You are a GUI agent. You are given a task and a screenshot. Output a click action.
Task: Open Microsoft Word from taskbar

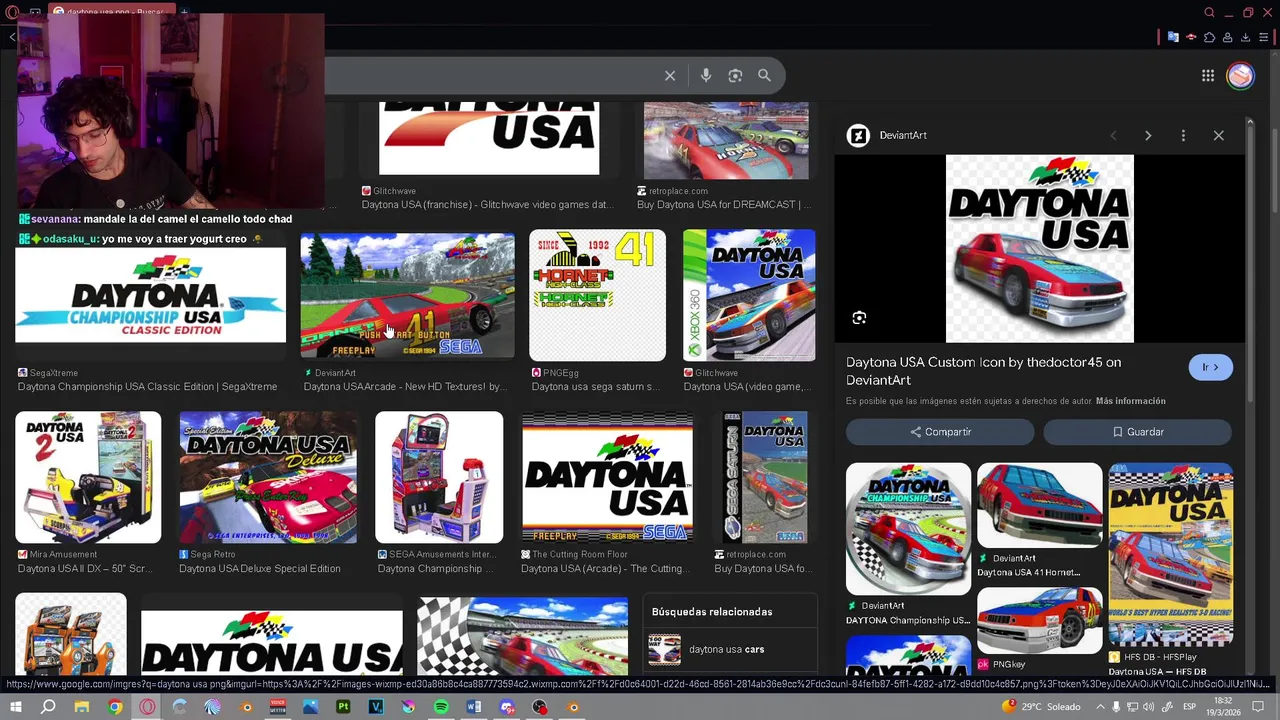474,707
